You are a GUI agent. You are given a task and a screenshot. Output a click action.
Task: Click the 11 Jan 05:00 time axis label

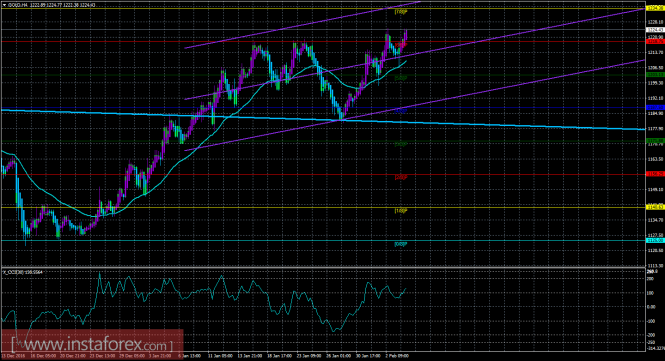click(220, 356)
